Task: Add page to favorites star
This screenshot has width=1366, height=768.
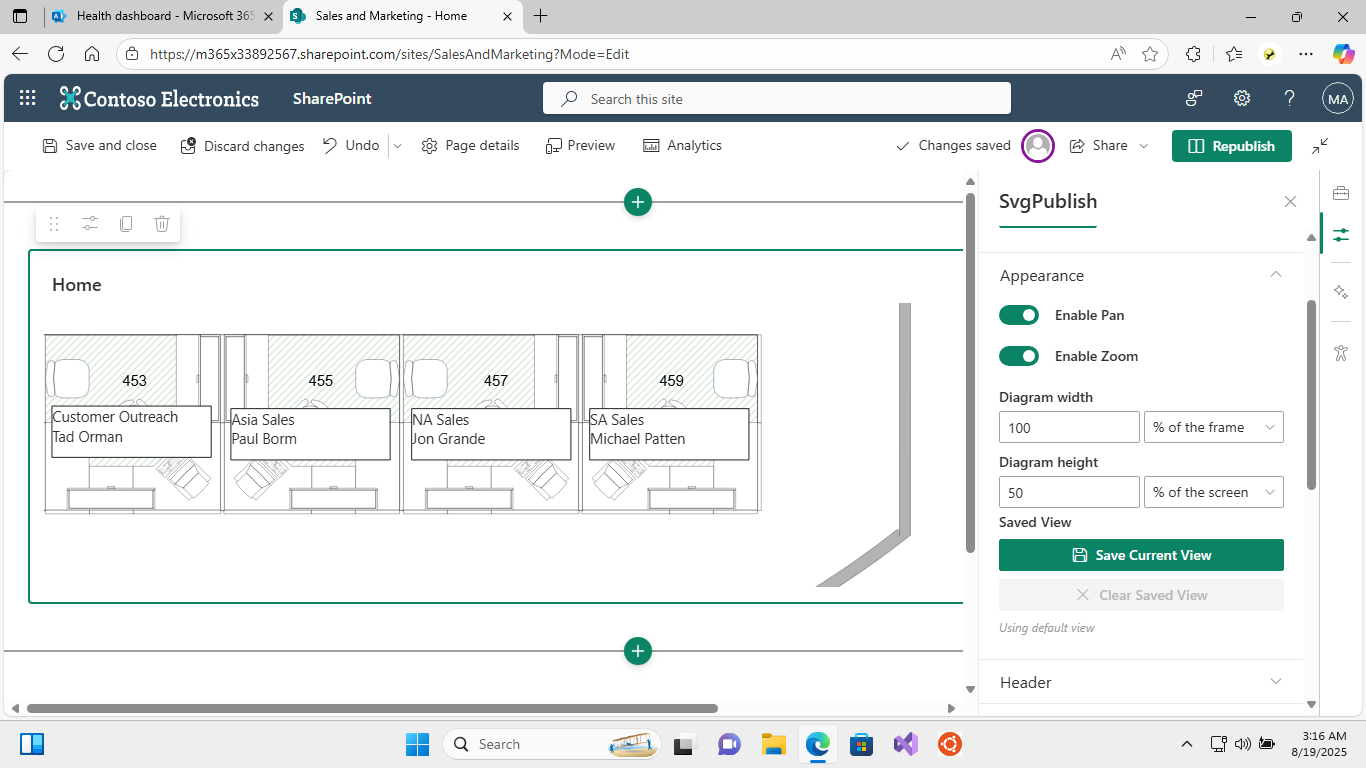Action: click(x=1150, y=54)
